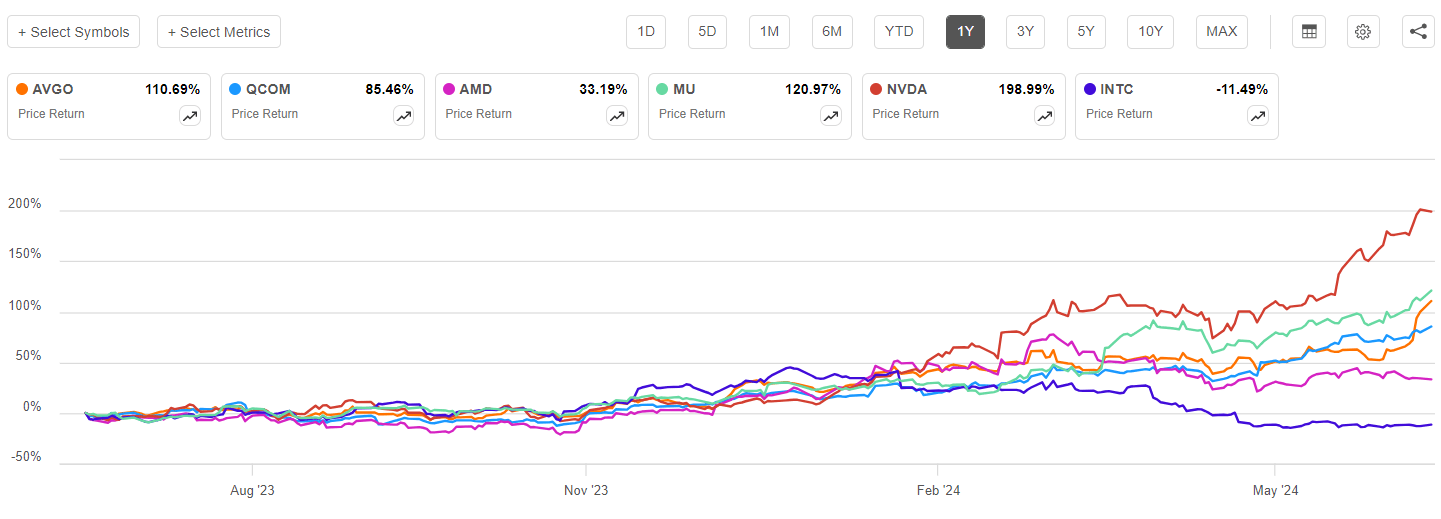This screenshot has height=519, width=1441.
Task: Click the share chart icon
Action: pos(1418,32)
